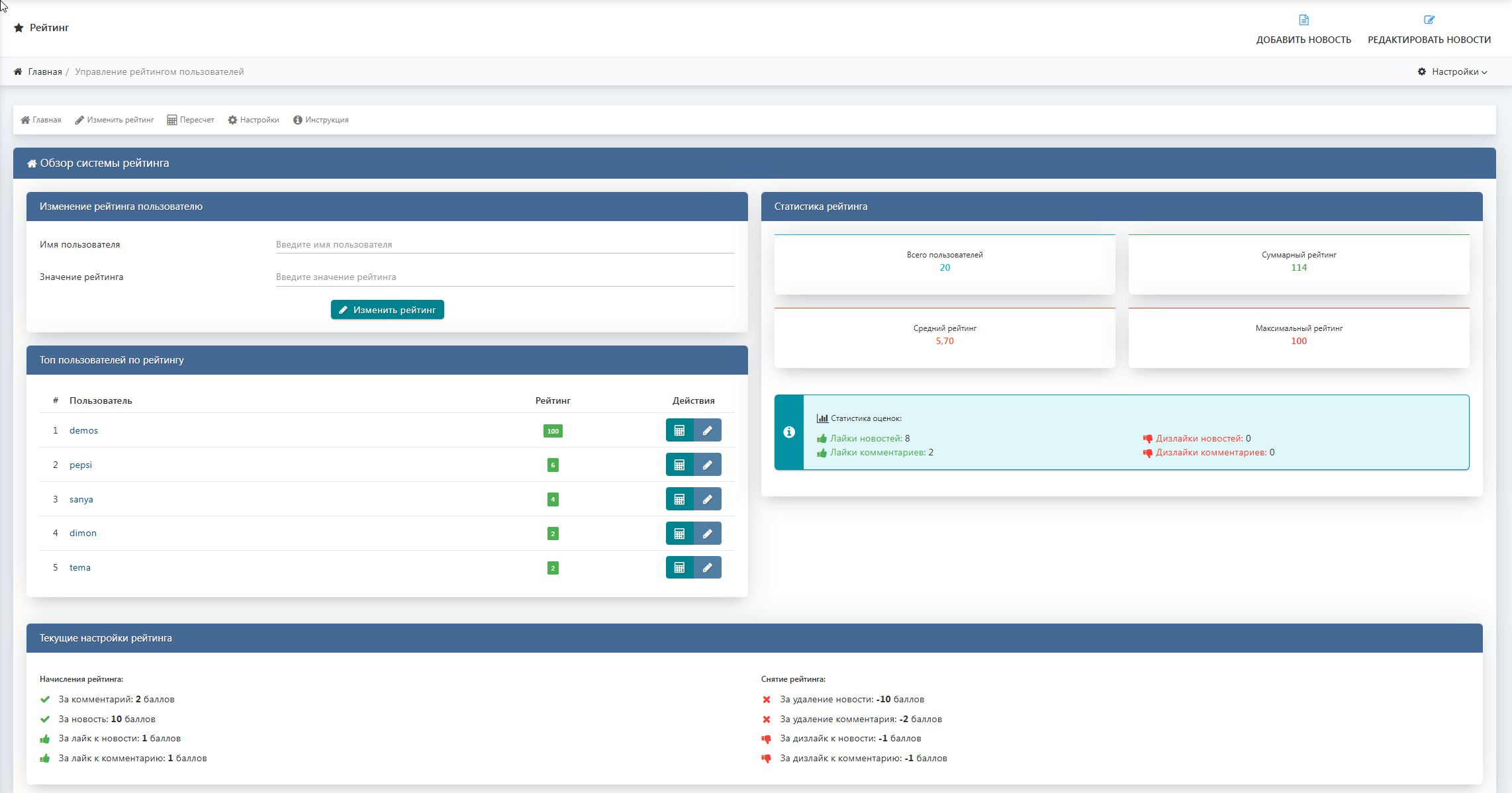Click pencil edit icon for tema
This screenshot has width=1512, height=793.
pyautogui.click(x=707, y=567)
